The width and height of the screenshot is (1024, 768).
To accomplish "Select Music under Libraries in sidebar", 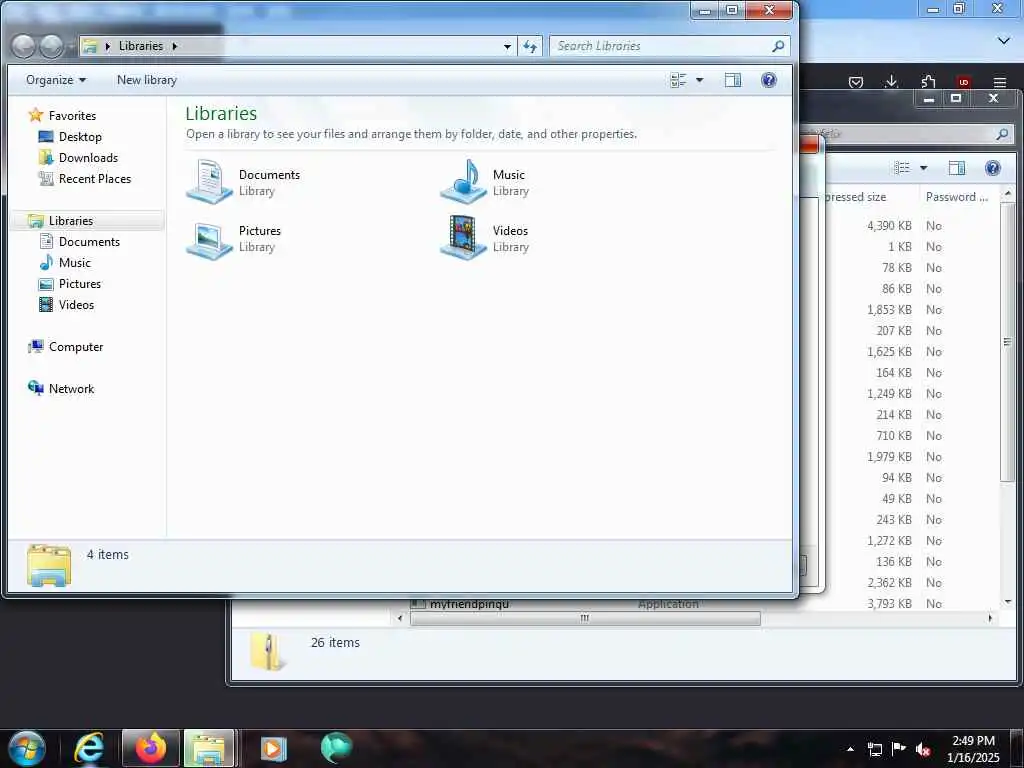I will (x=74, y=263).
